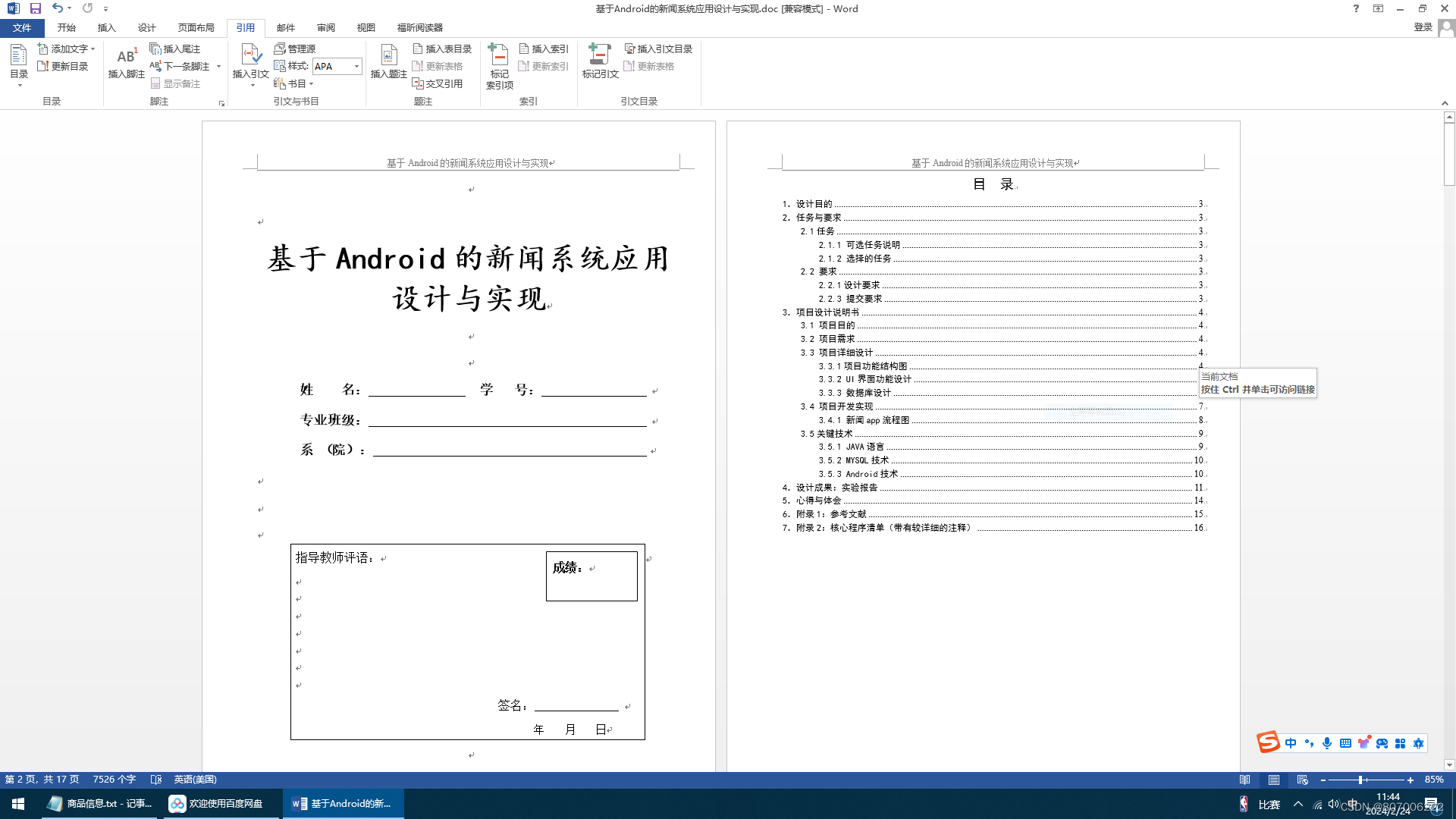Click Insert Endnote (插入尾注) button

(176, 49)
